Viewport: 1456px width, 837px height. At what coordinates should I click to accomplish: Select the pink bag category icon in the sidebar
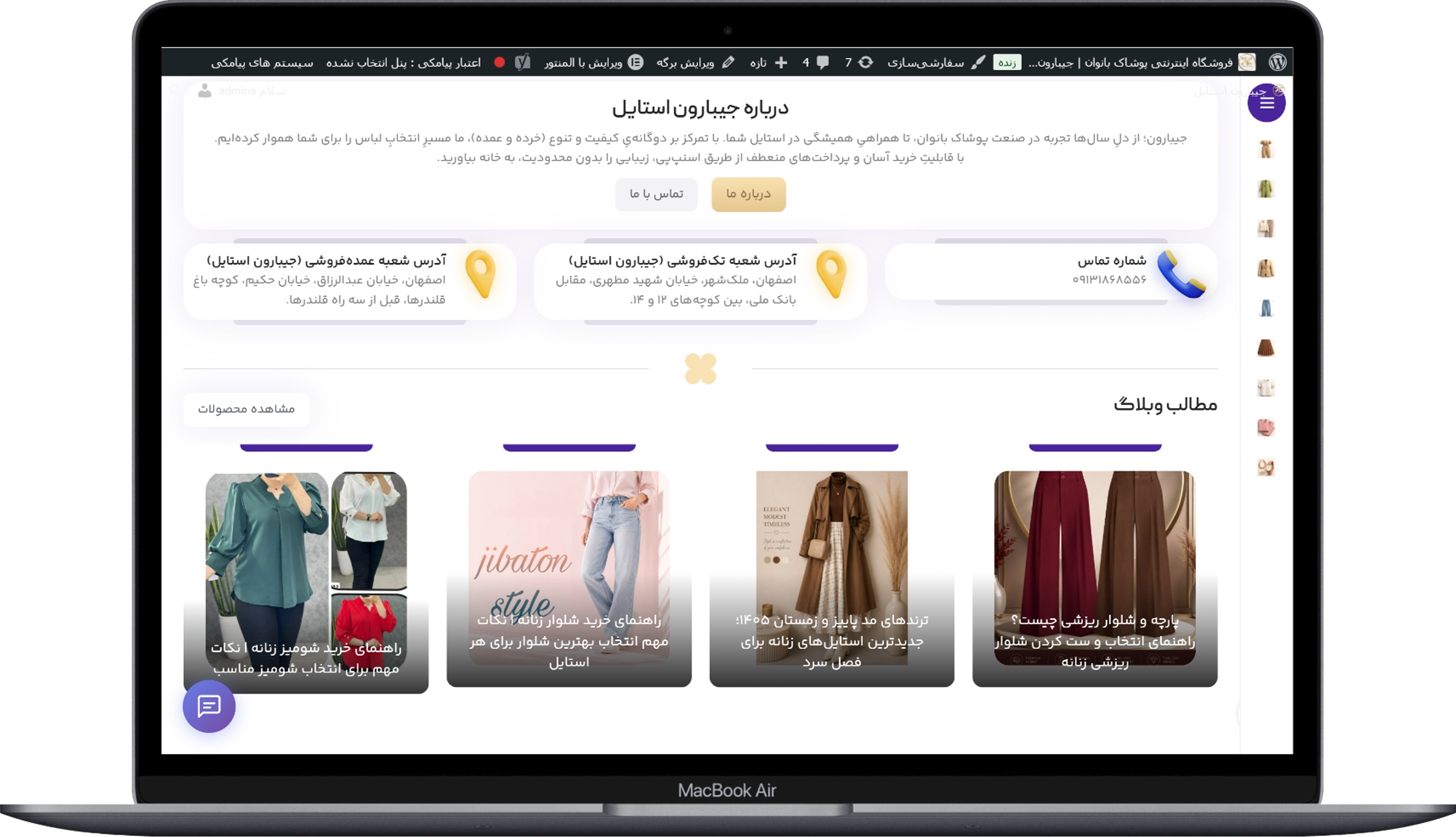[x=1266, y=428]
